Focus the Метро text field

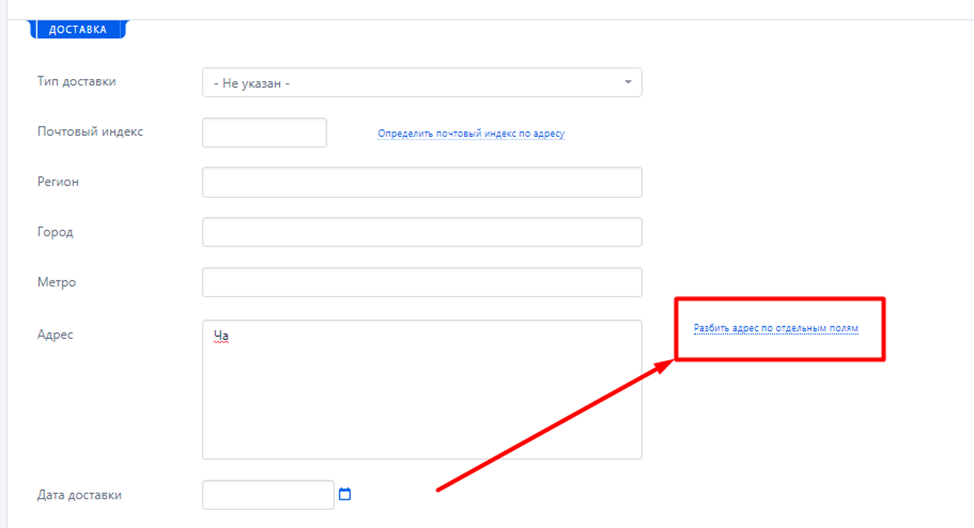point(422,282)
